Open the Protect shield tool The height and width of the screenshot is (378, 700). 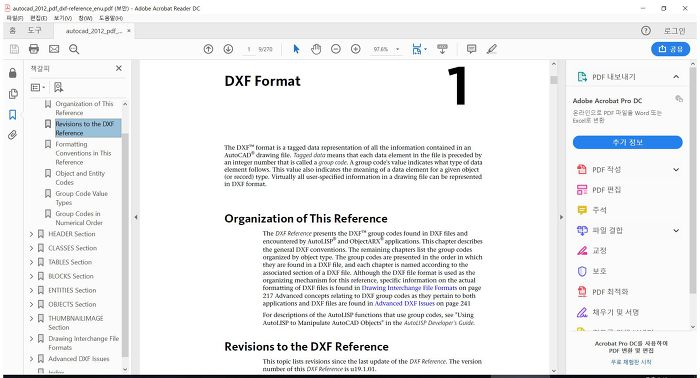pyautogui.click(x=592, y=271)
